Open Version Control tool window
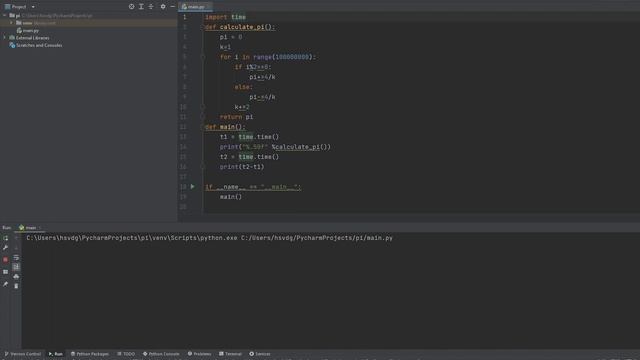This screenshot has width=640, height=360. [x=22, y=354]
